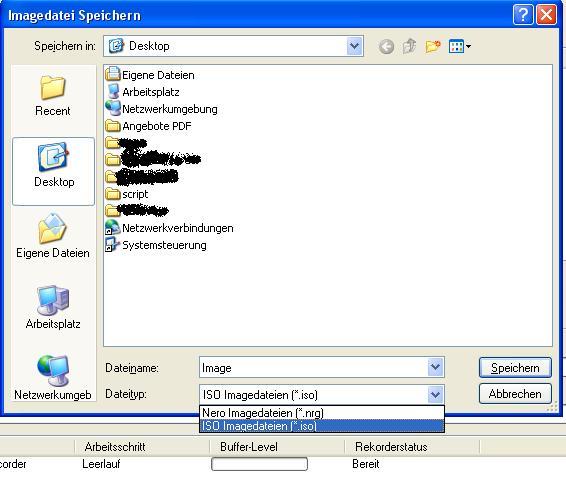Create a new folder

433,47
